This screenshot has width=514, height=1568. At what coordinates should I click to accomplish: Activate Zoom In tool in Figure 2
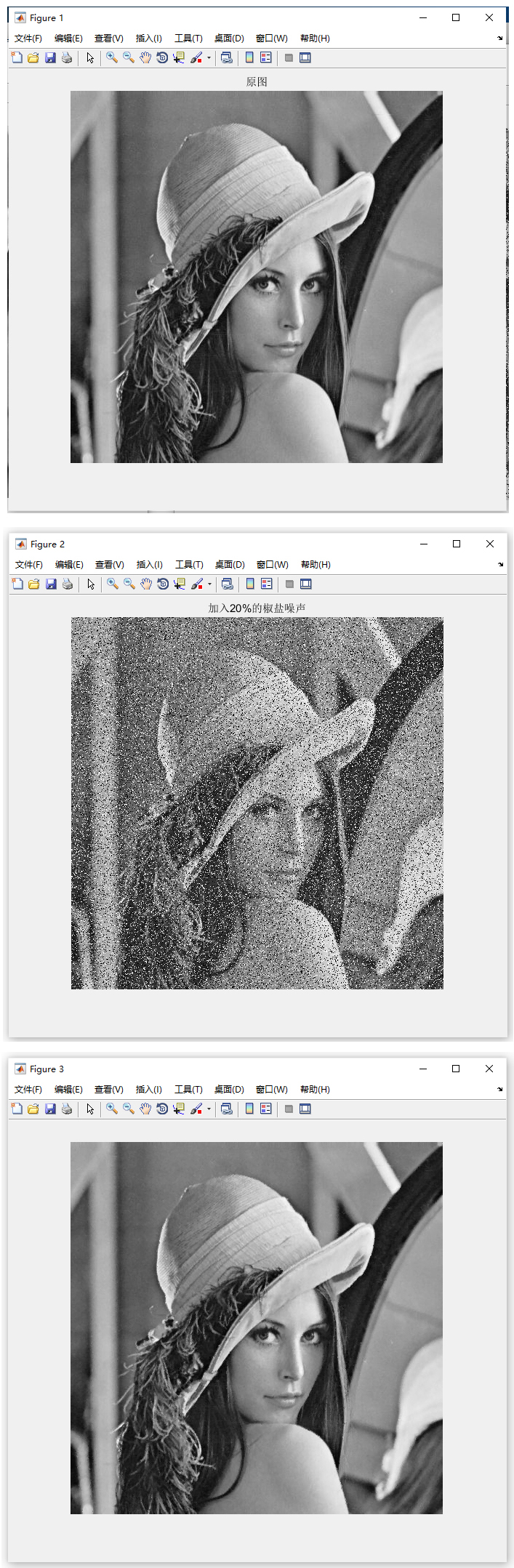(x=113, y=584)
